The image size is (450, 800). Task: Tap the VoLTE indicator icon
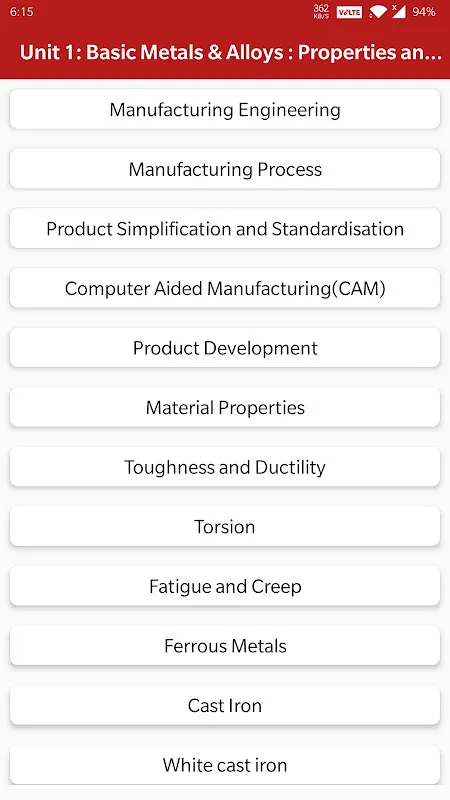tap(349, 12)
